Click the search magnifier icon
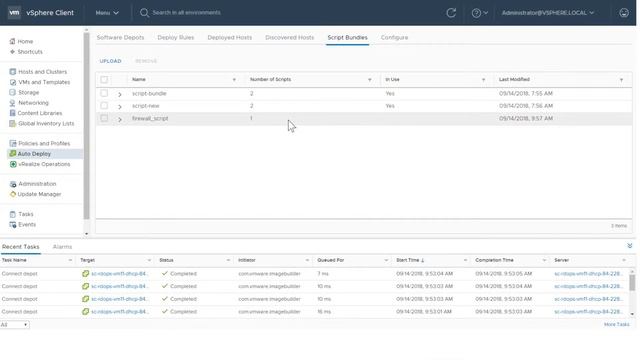The image size is (640, 360). tap(144, 13)
